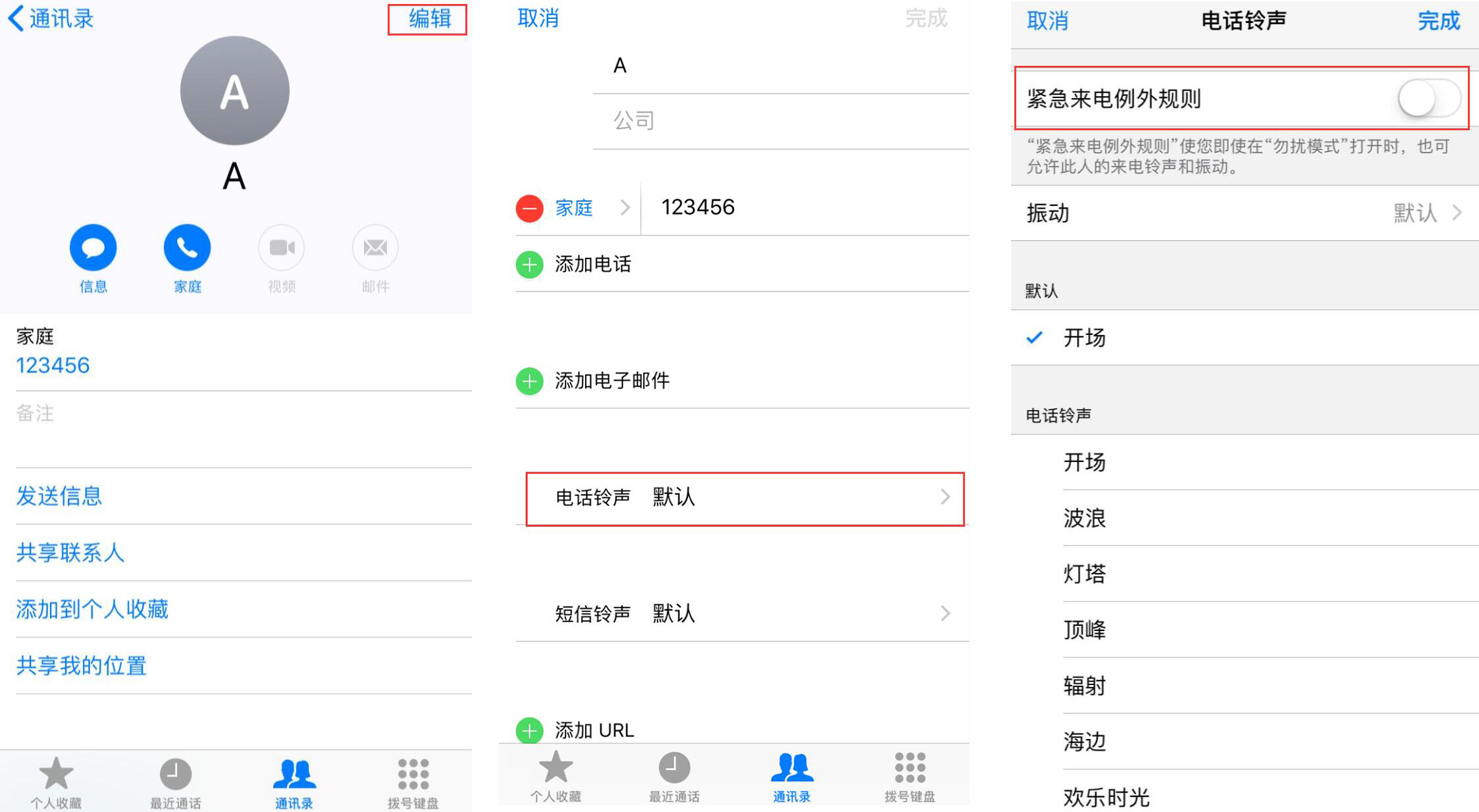
Task: Open 个人收藏 tab in middle edit screen
Action: 556,776
